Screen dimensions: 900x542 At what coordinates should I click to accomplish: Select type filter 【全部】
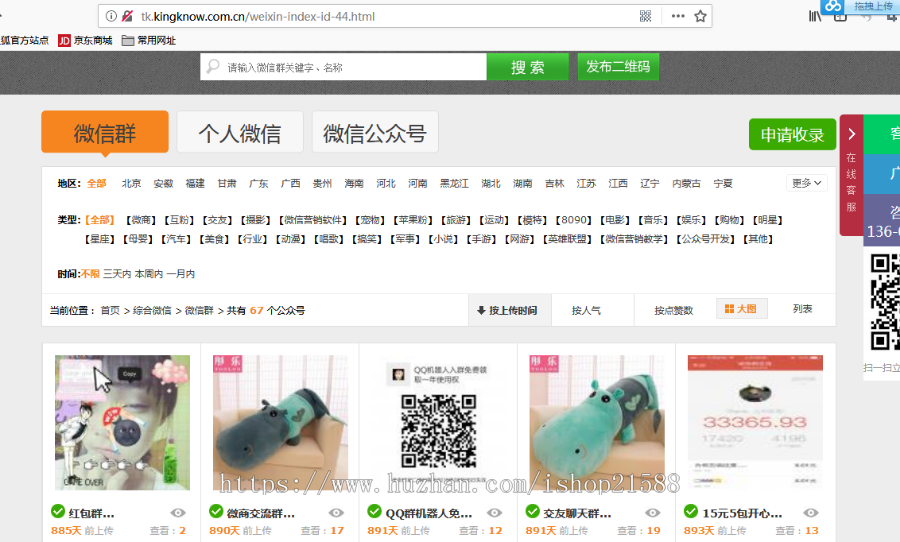pos(100,220)
